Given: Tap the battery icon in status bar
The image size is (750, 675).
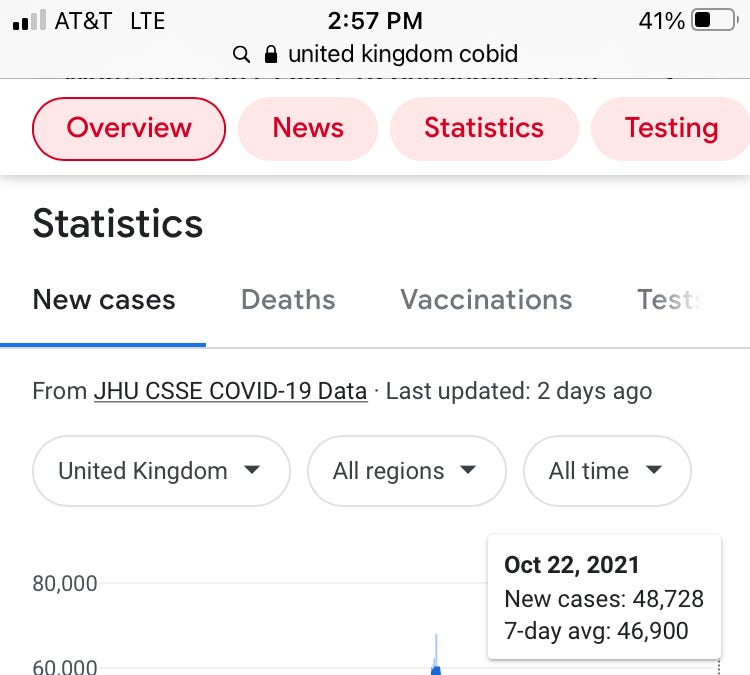Looking at the screenshot, I should tap(713, 20).
